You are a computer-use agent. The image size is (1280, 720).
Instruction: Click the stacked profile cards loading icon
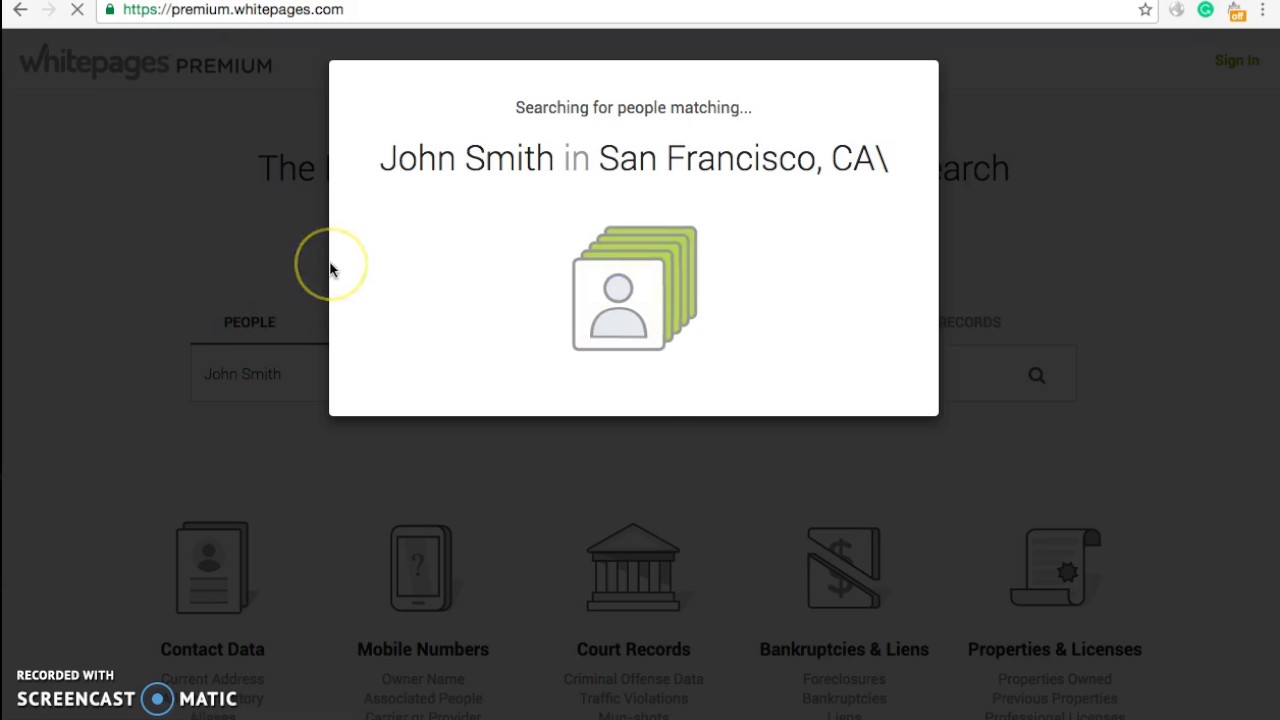coord(634,288)
